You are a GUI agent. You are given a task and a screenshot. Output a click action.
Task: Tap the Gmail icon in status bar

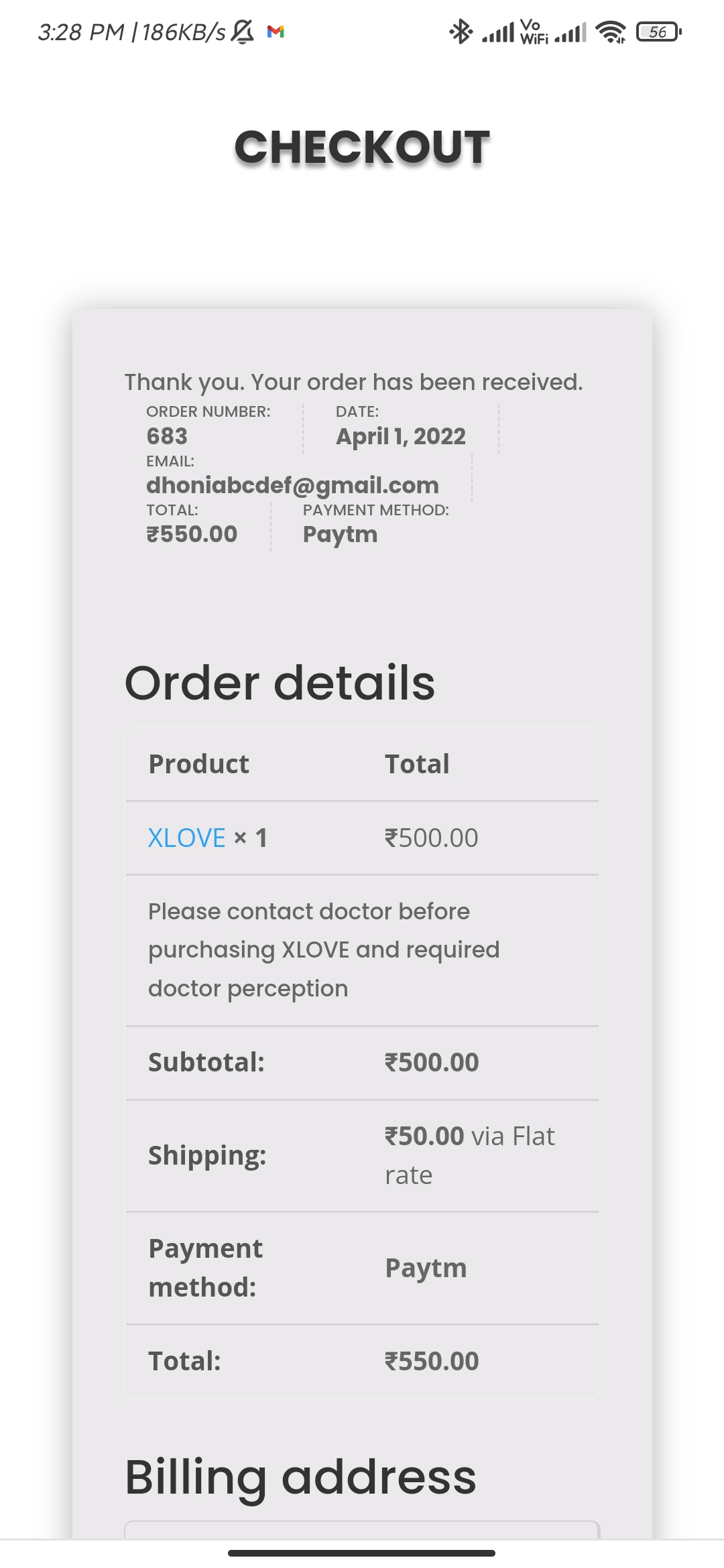tap(276, 31)
